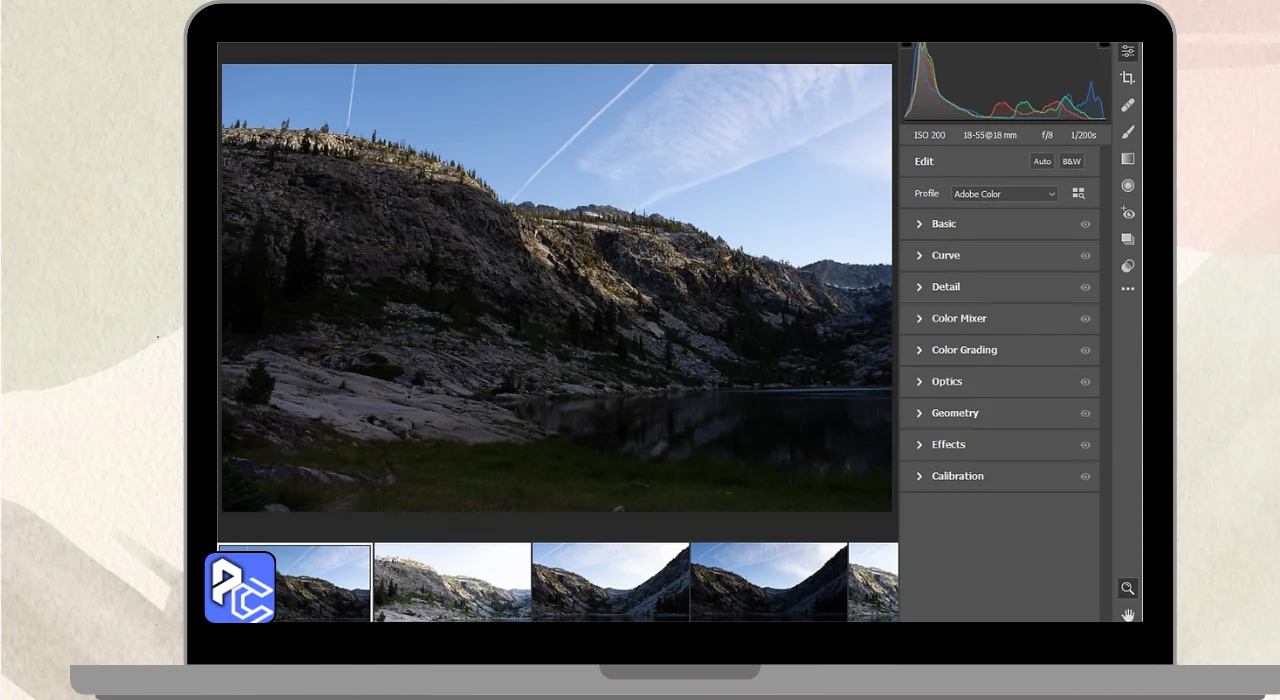This screenshot has height=700, width=1280.
Task: Pick the Radial Filter tool
Action: pyautogui.click(x=1128, y=186)
